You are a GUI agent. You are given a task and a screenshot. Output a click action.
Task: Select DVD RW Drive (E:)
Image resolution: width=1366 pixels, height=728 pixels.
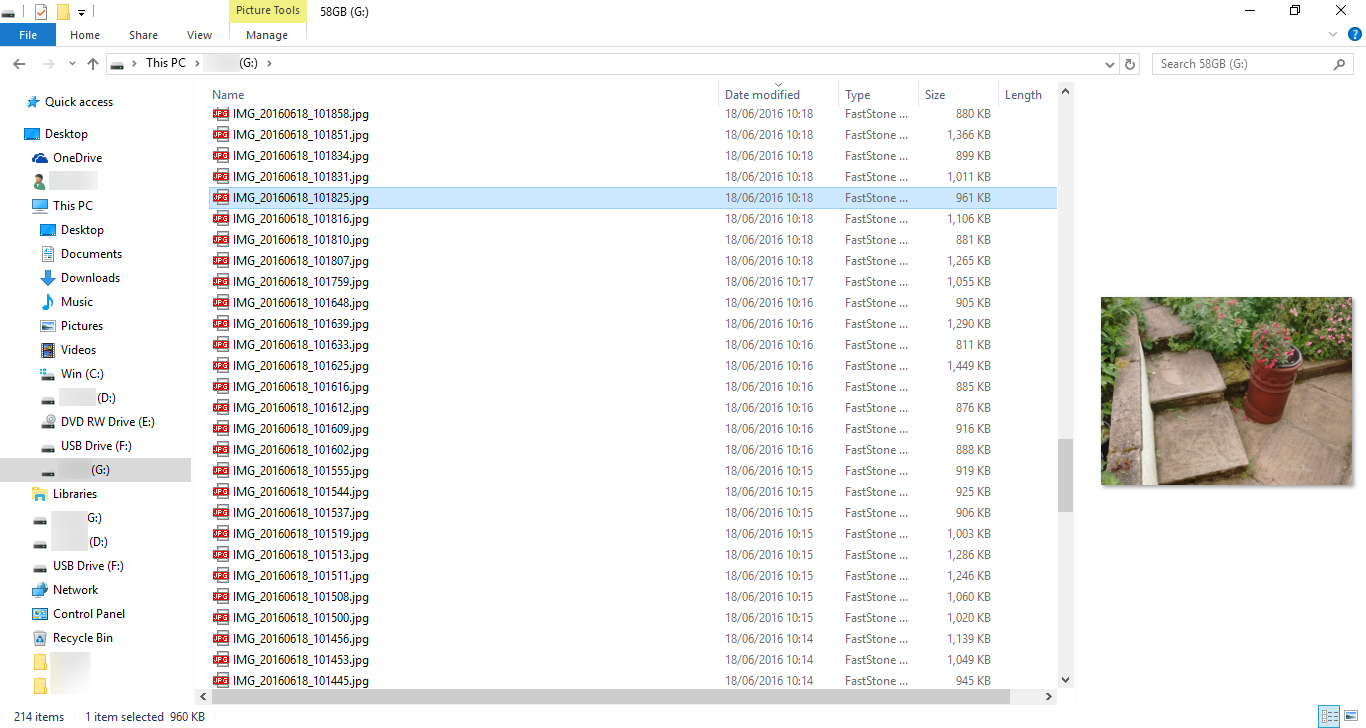108,422
